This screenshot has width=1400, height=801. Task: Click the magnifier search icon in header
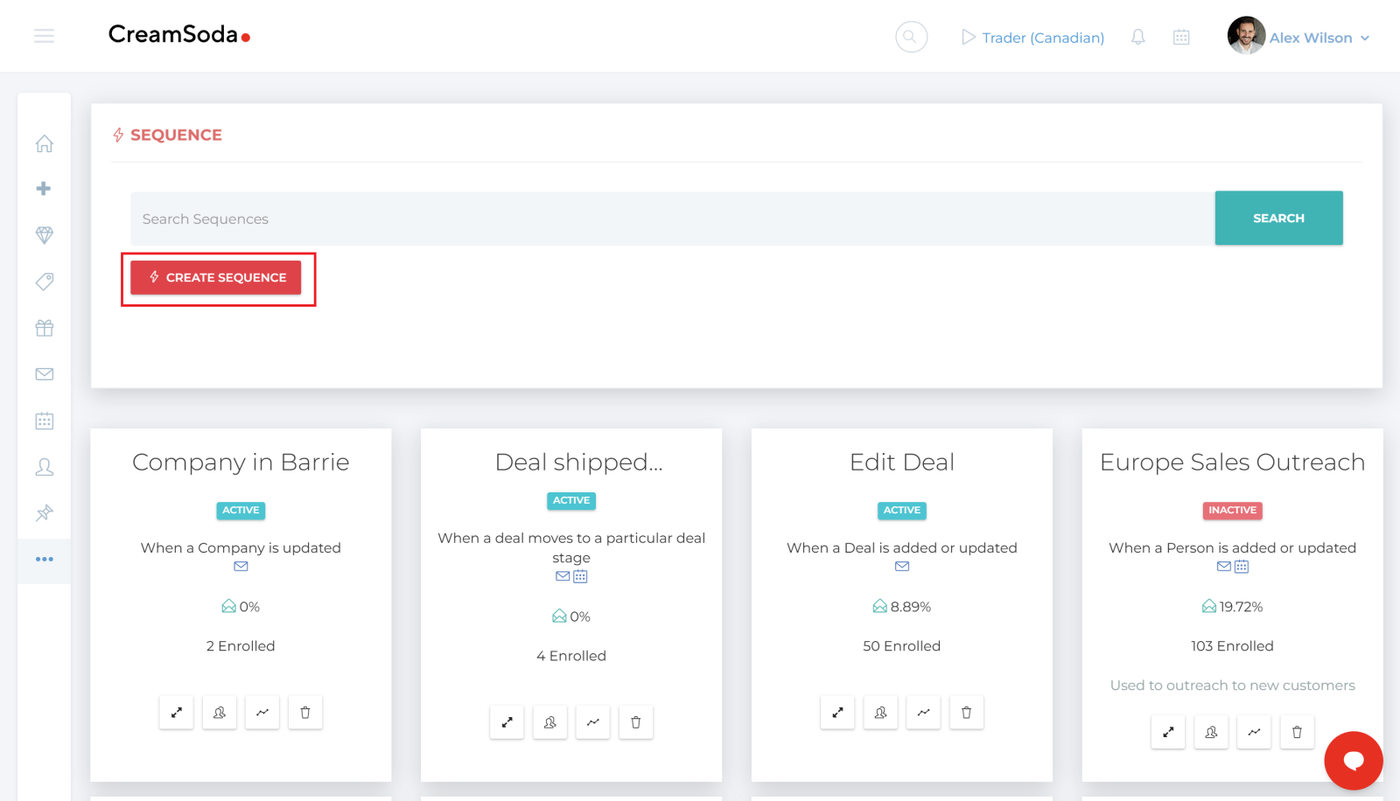point(911,37)
